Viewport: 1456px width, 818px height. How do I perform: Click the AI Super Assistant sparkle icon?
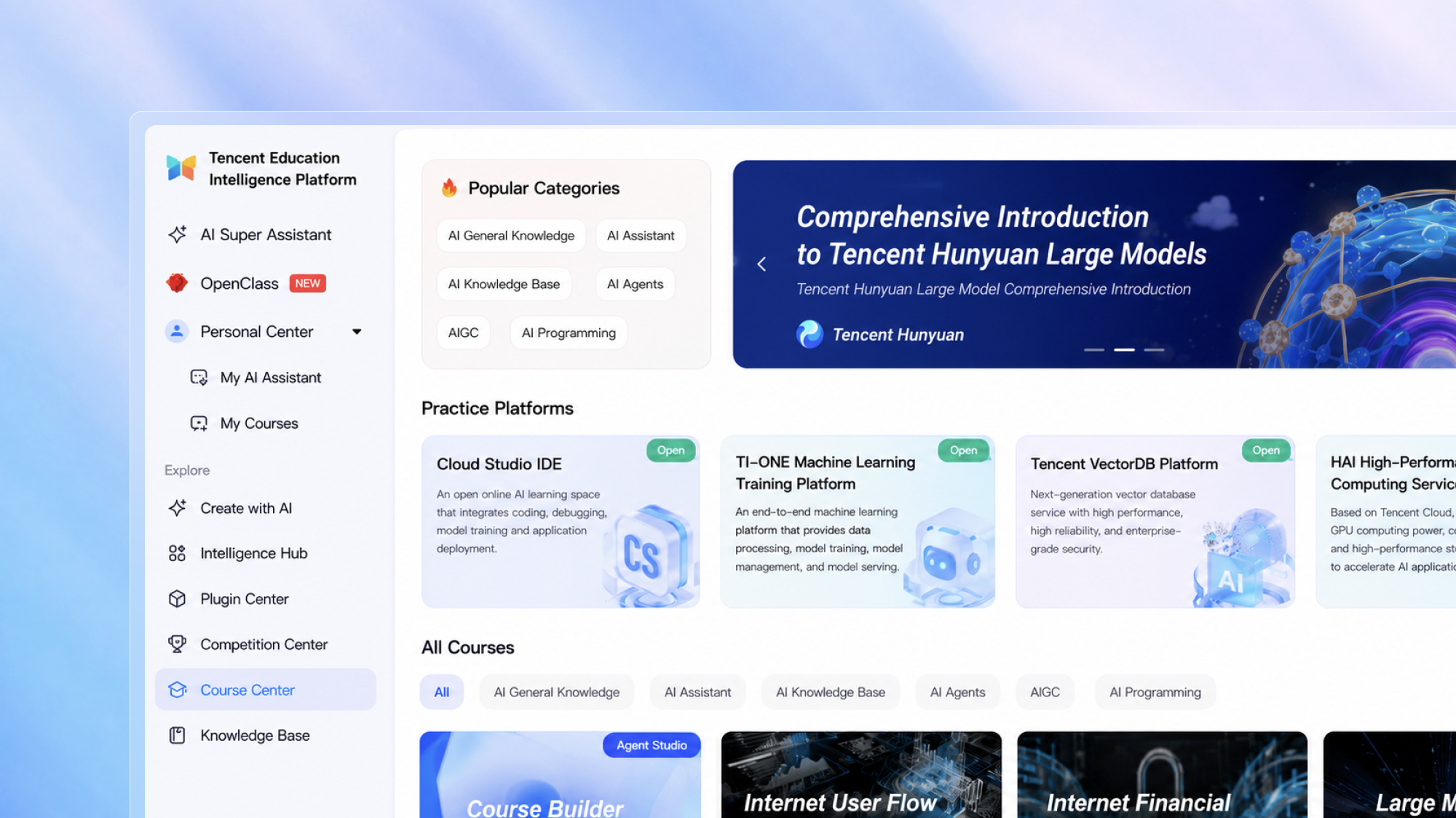[177, 234]
